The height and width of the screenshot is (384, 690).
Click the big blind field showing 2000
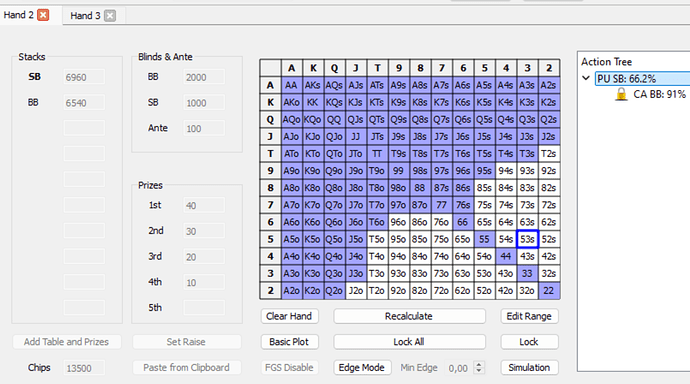(204, 77)
